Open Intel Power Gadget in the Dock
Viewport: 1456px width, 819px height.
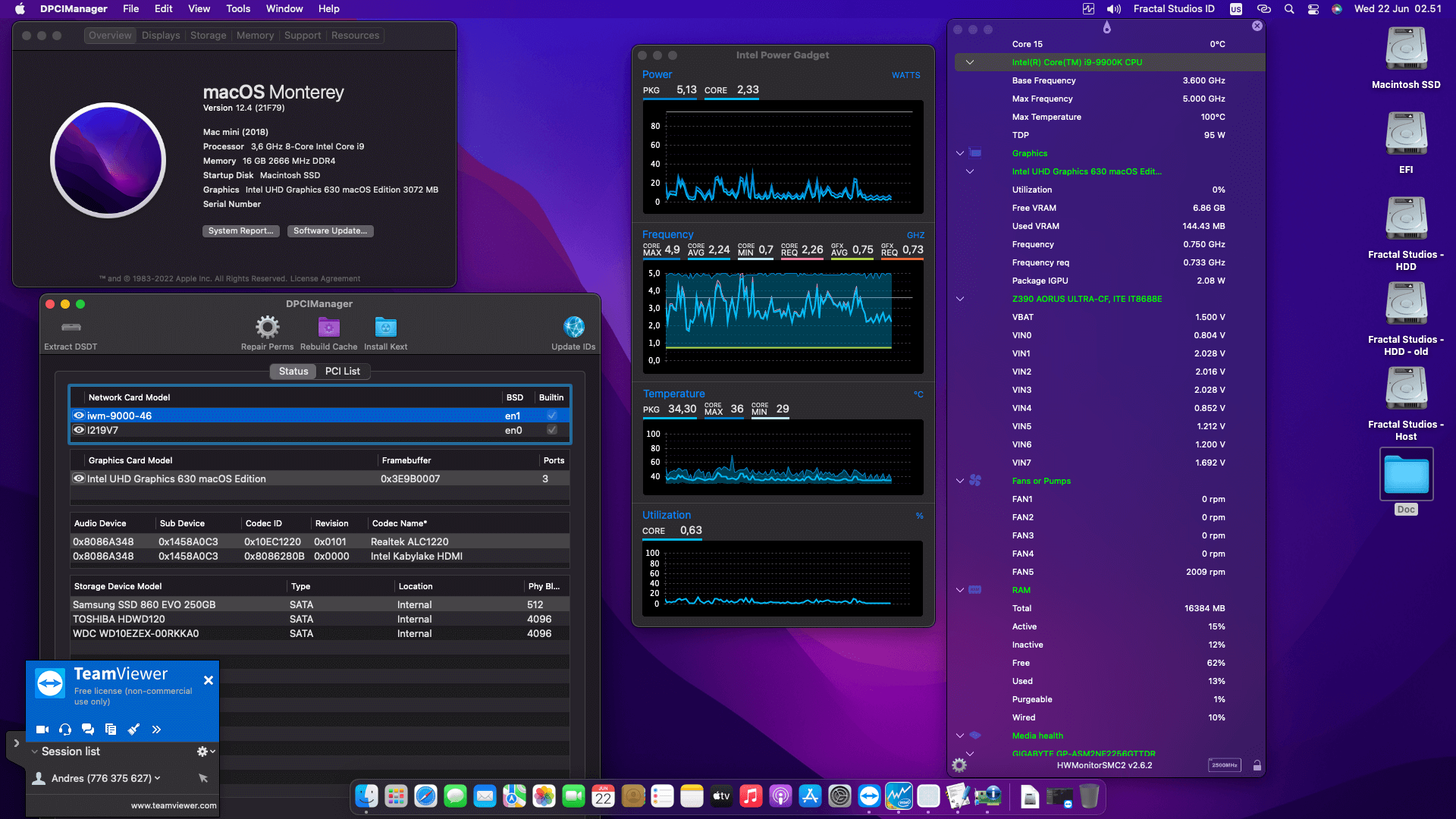[899, 796]
